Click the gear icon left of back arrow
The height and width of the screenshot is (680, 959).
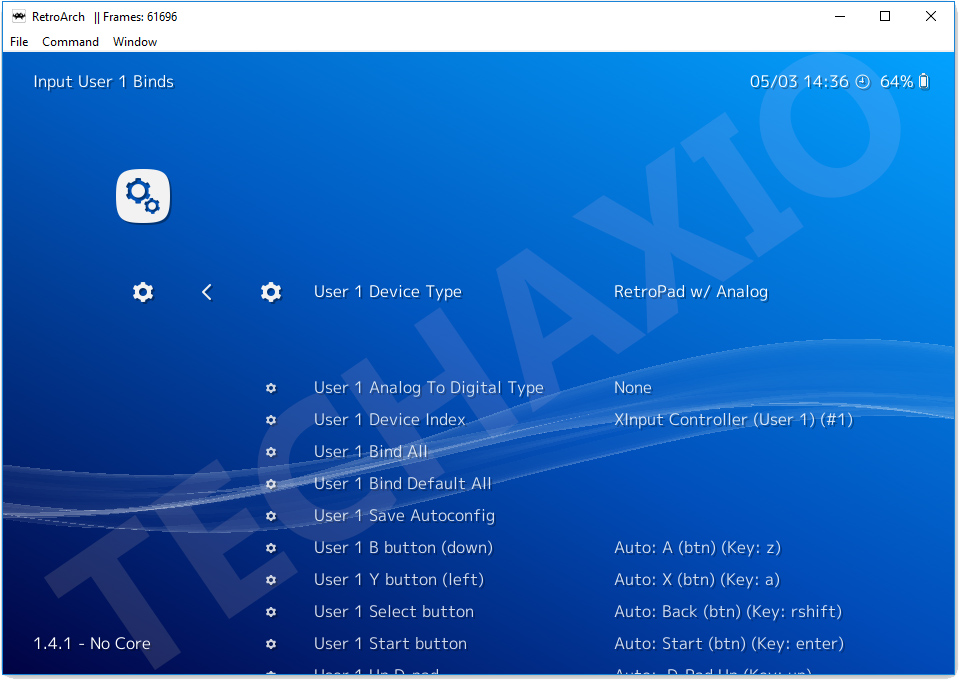point(143,292)
